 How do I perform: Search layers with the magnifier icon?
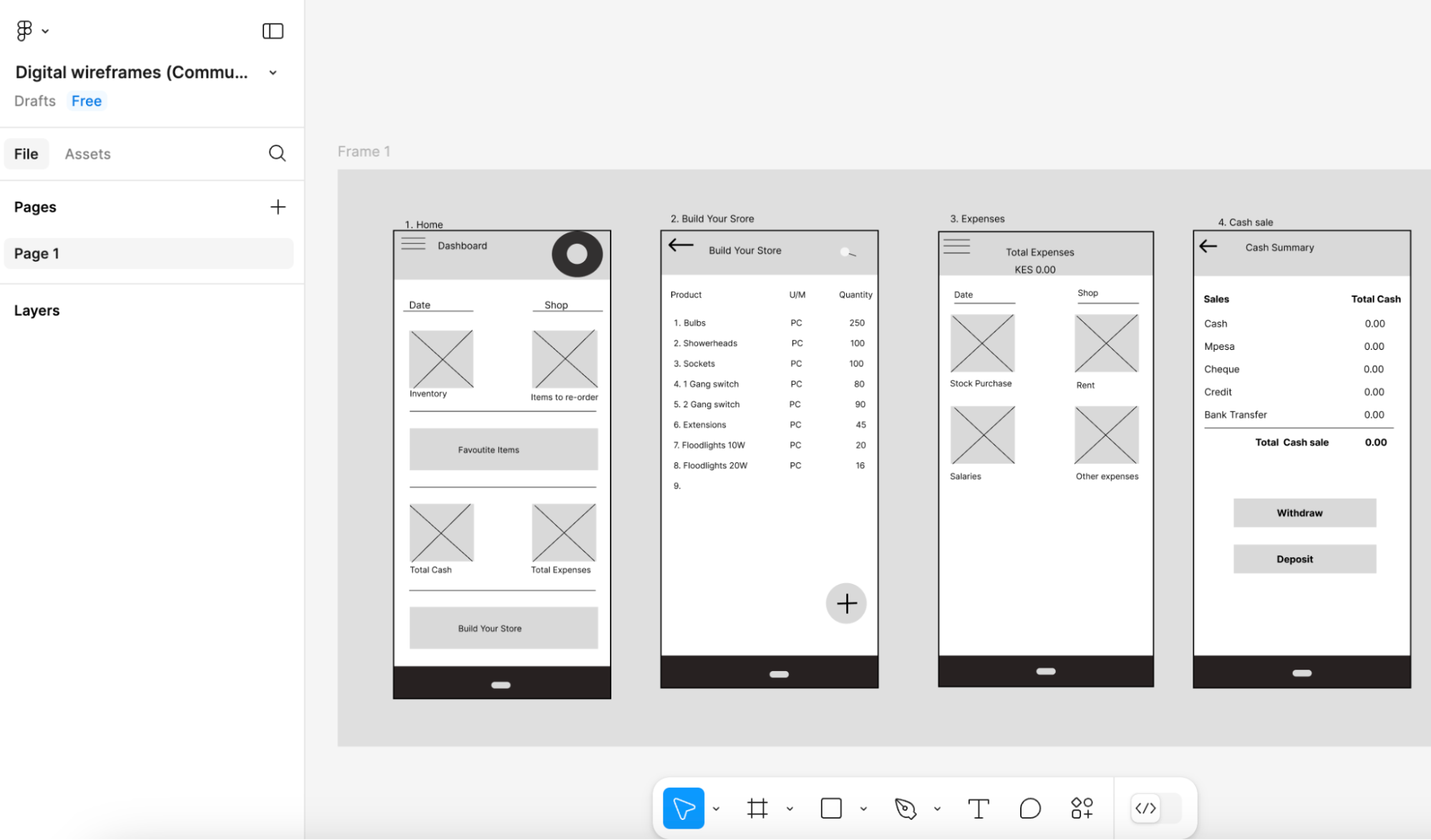click(x=277, y=153)
